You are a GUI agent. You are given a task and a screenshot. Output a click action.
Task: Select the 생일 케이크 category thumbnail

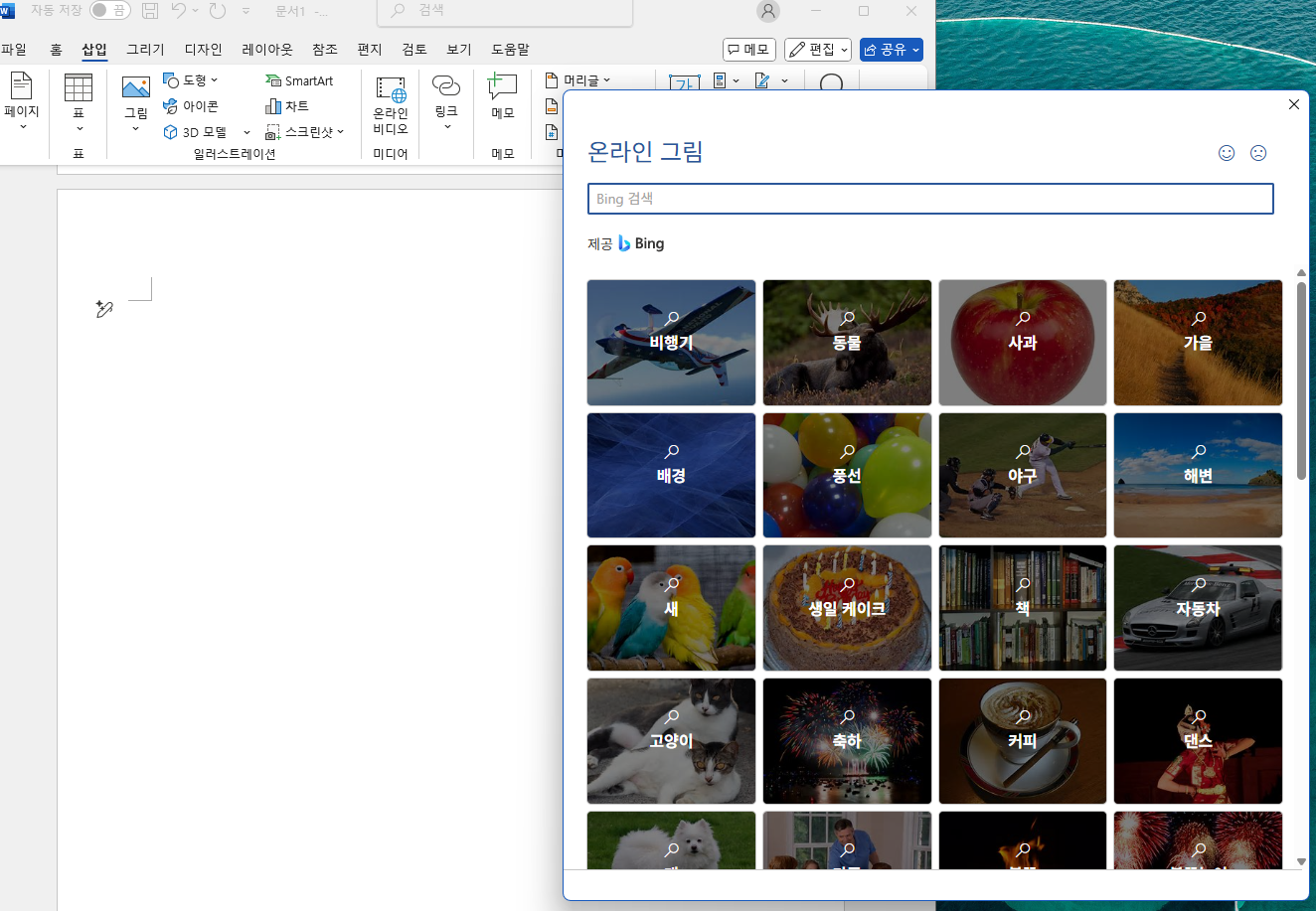click(847, 608)
